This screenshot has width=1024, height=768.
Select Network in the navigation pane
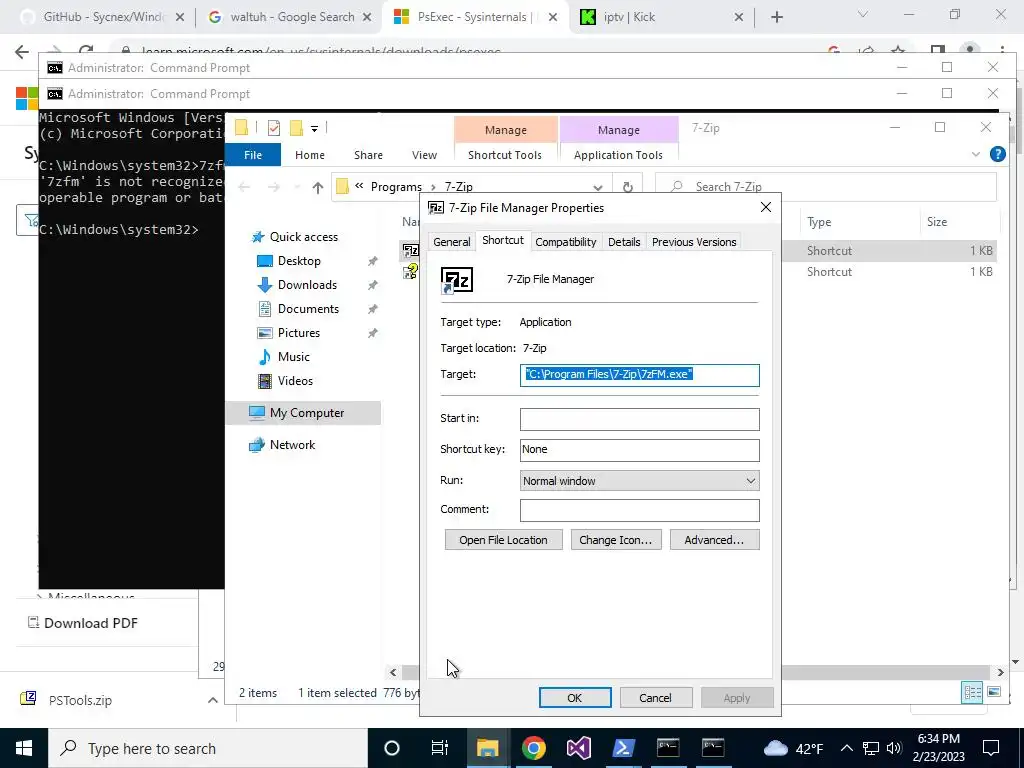pos(292,445)
